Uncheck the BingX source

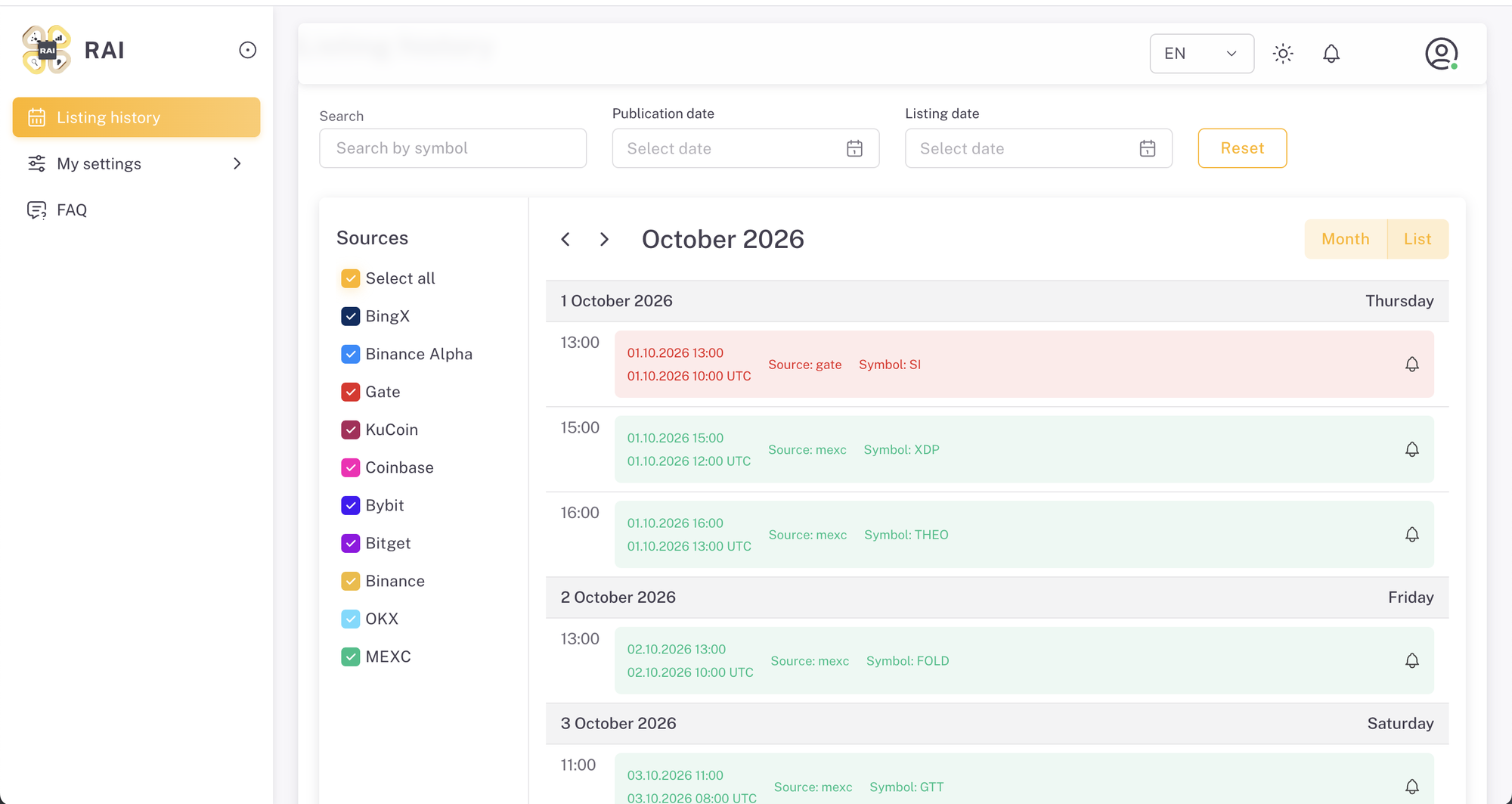coord(350,316)
